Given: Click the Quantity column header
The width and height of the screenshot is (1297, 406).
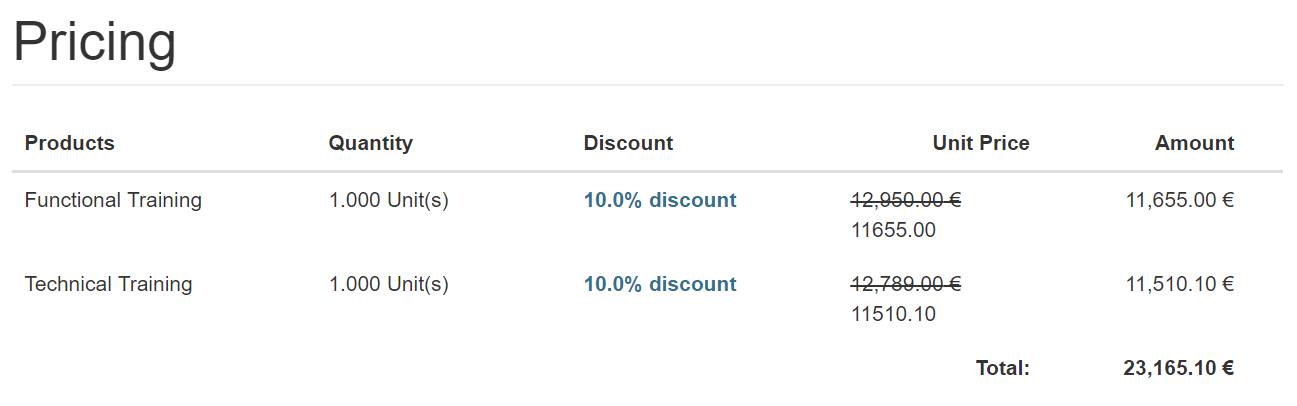Looking at the screenshot, I should pyautogui.click(x=370, y=143).
